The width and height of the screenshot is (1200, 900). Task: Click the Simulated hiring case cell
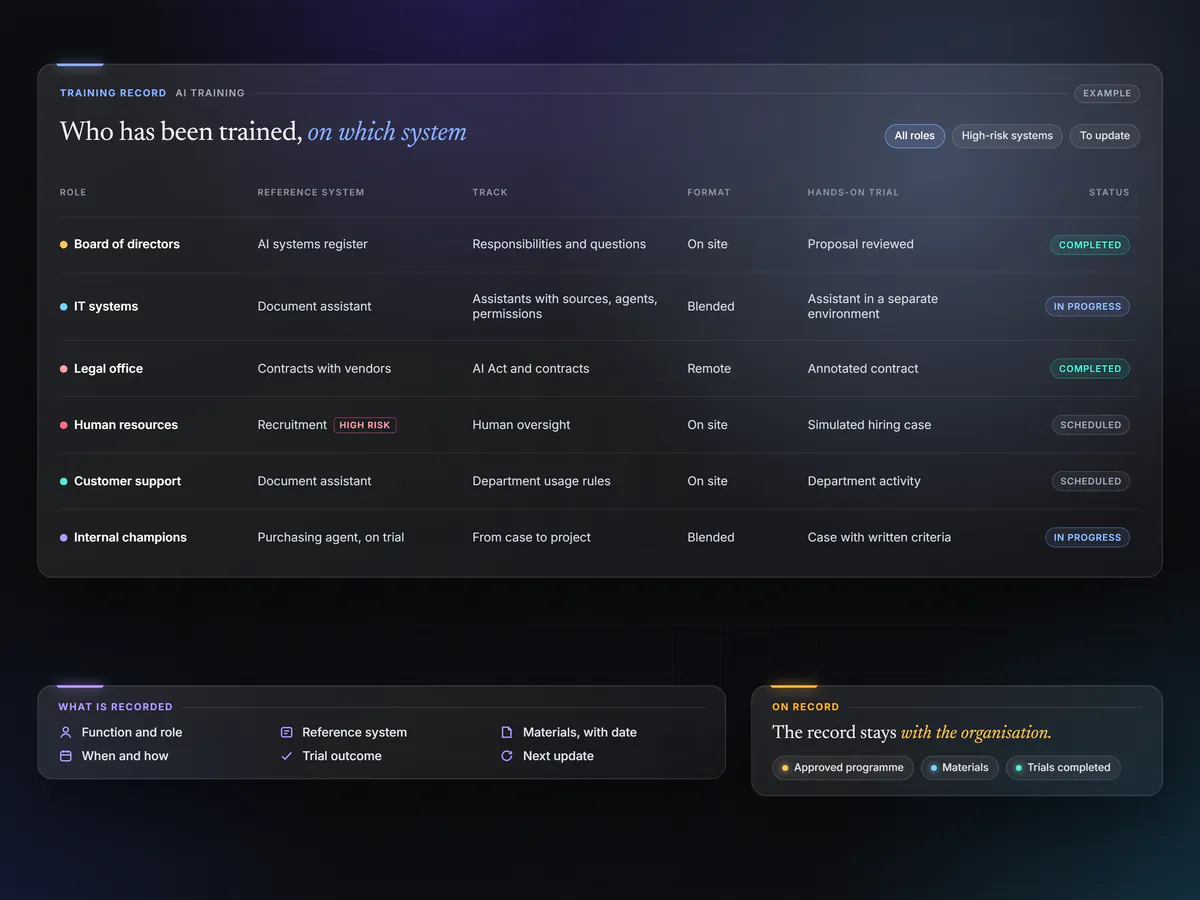[x=869, y=425]
